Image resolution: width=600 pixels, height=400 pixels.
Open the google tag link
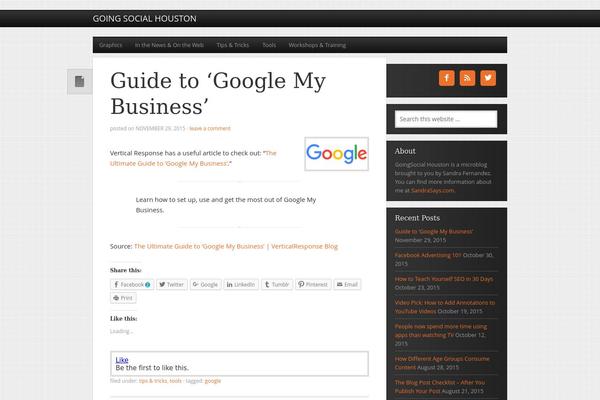coord(213,381)
